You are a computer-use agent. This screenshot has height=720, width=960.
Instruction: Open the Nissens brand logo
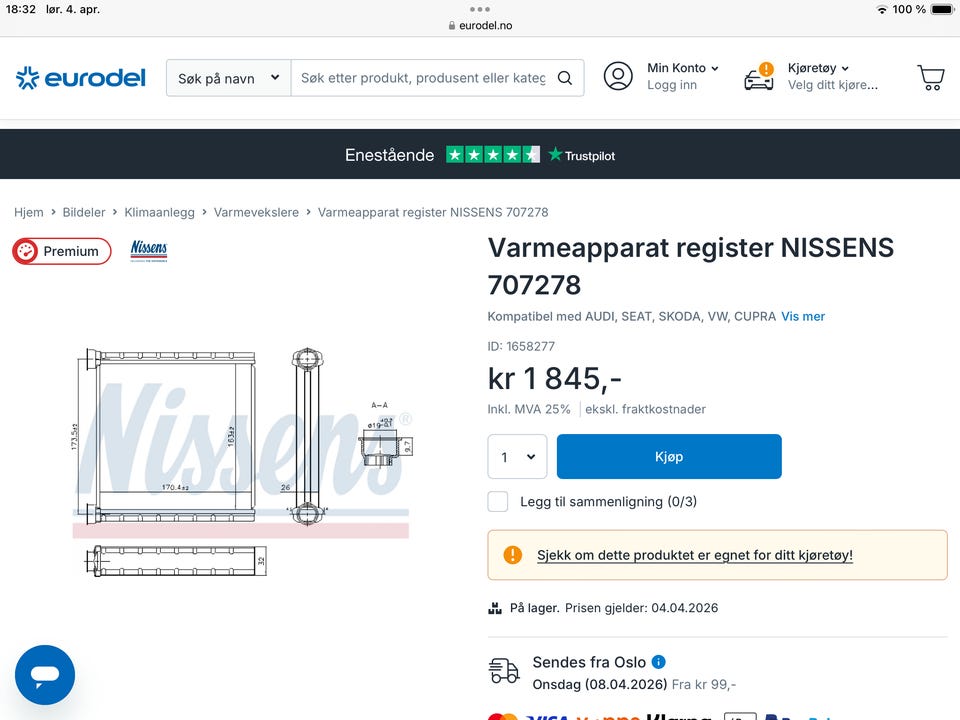(149, 250)
